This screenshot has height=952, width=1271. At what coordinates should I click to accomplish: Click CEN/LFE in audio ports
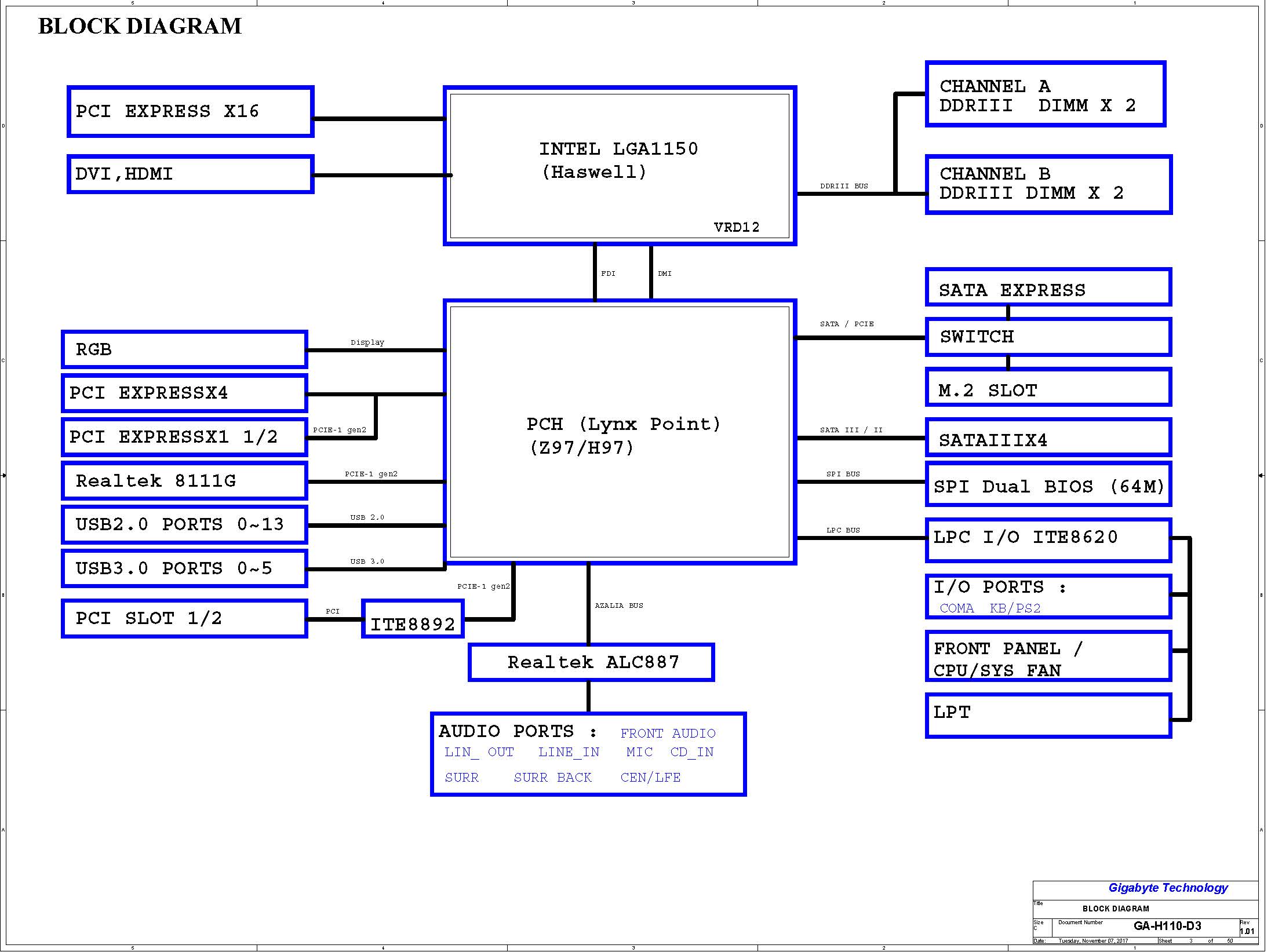[650, 778]
